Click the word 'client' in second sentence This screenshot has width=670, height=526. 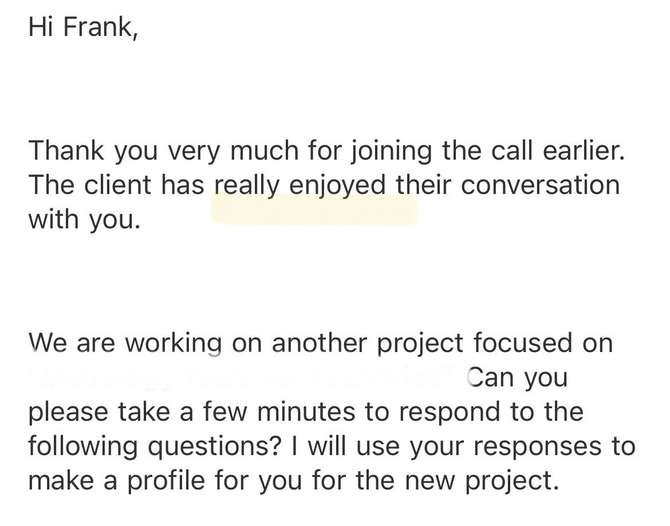point(117,185)
